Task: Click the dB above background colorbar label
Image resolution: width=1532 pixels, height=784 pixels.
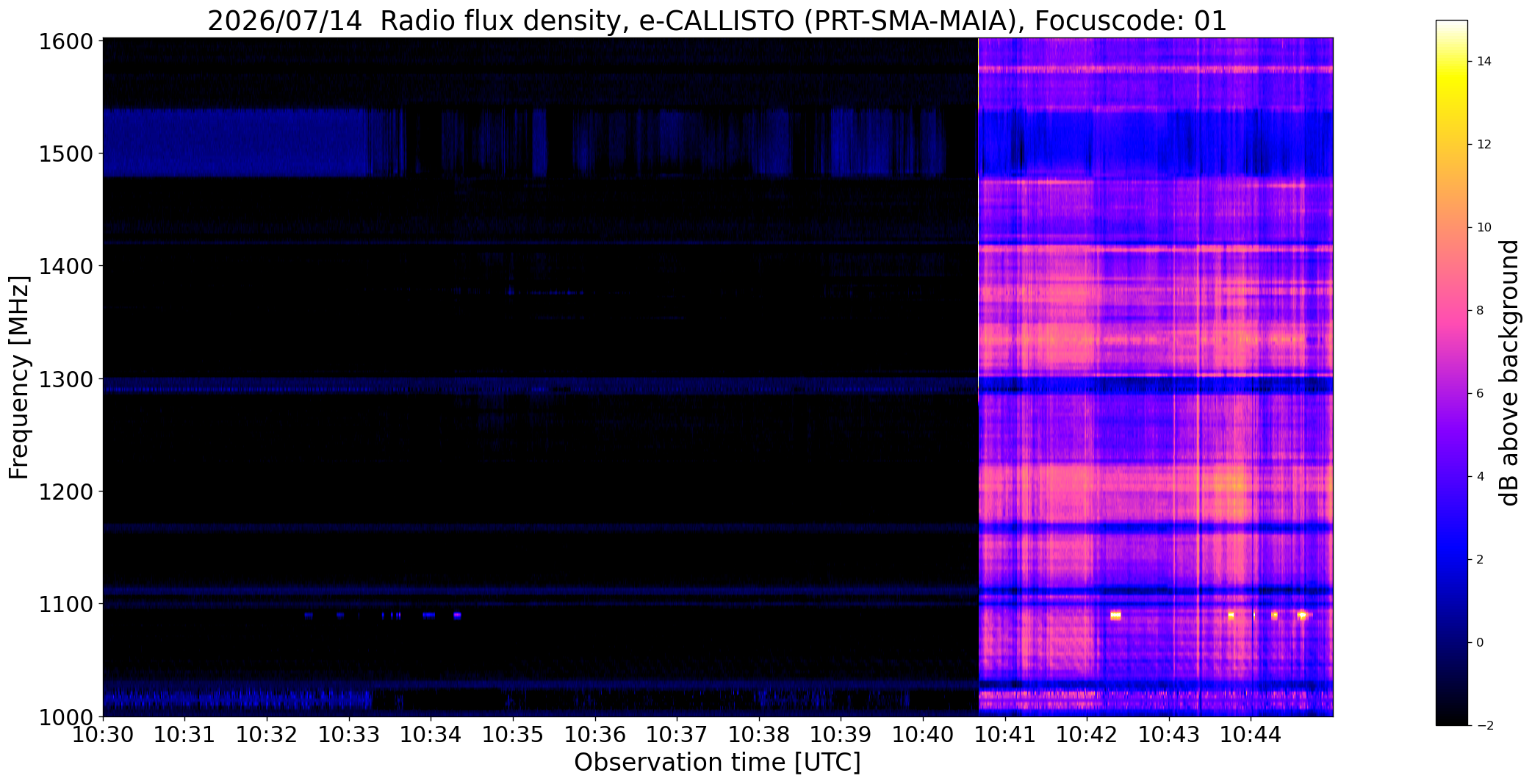Action: (x=1510, y=373)
